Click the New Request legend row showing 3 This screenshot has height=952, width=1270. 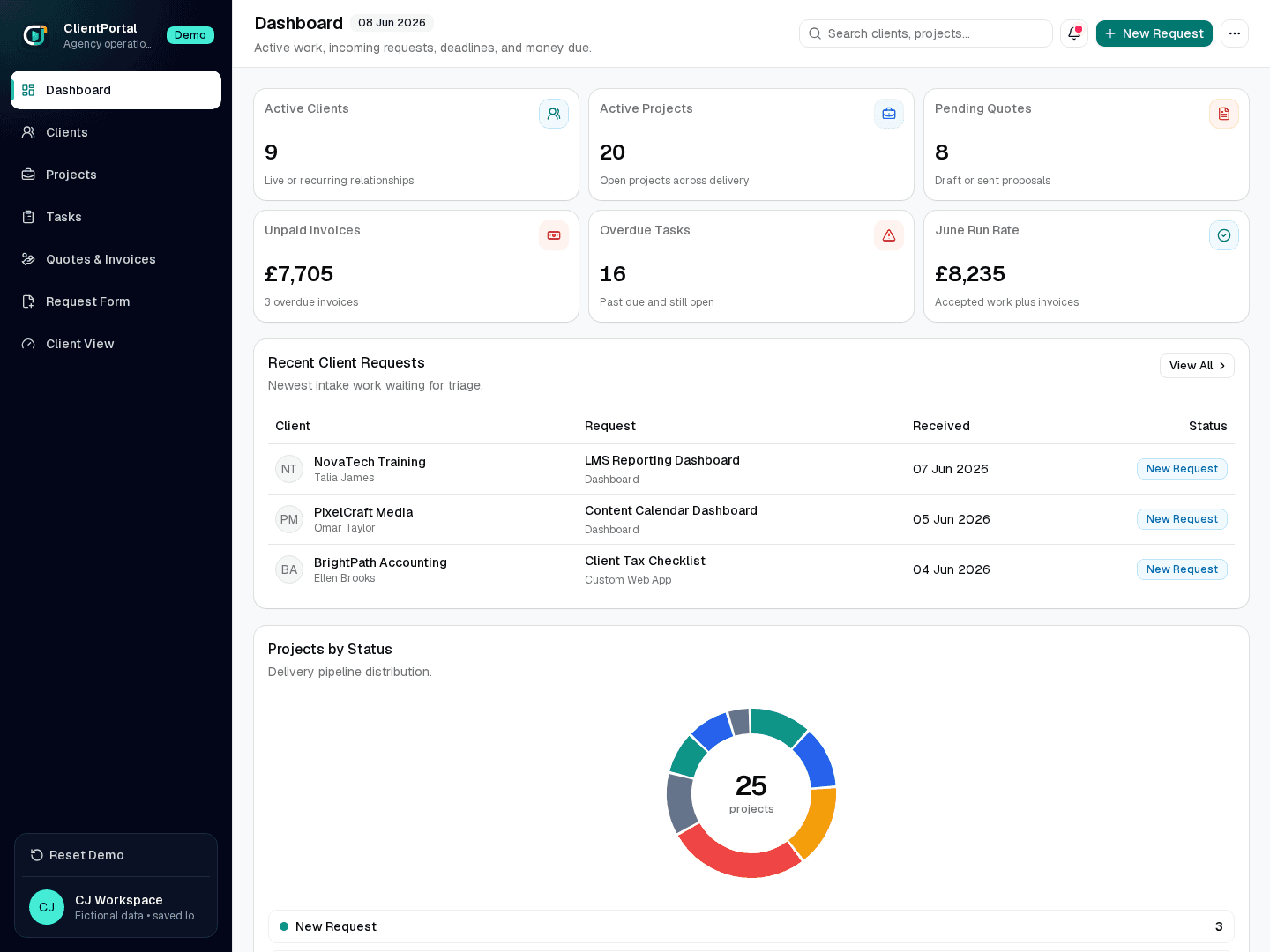[751, 926]
